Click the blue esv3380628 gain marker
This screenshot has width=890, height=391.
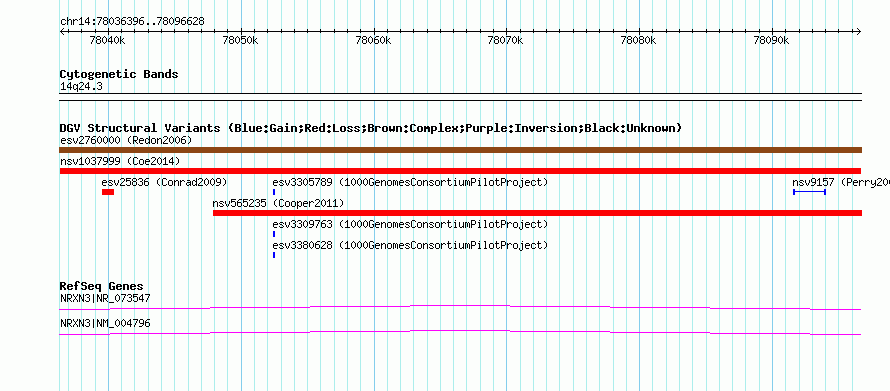[x=274, y=255]
